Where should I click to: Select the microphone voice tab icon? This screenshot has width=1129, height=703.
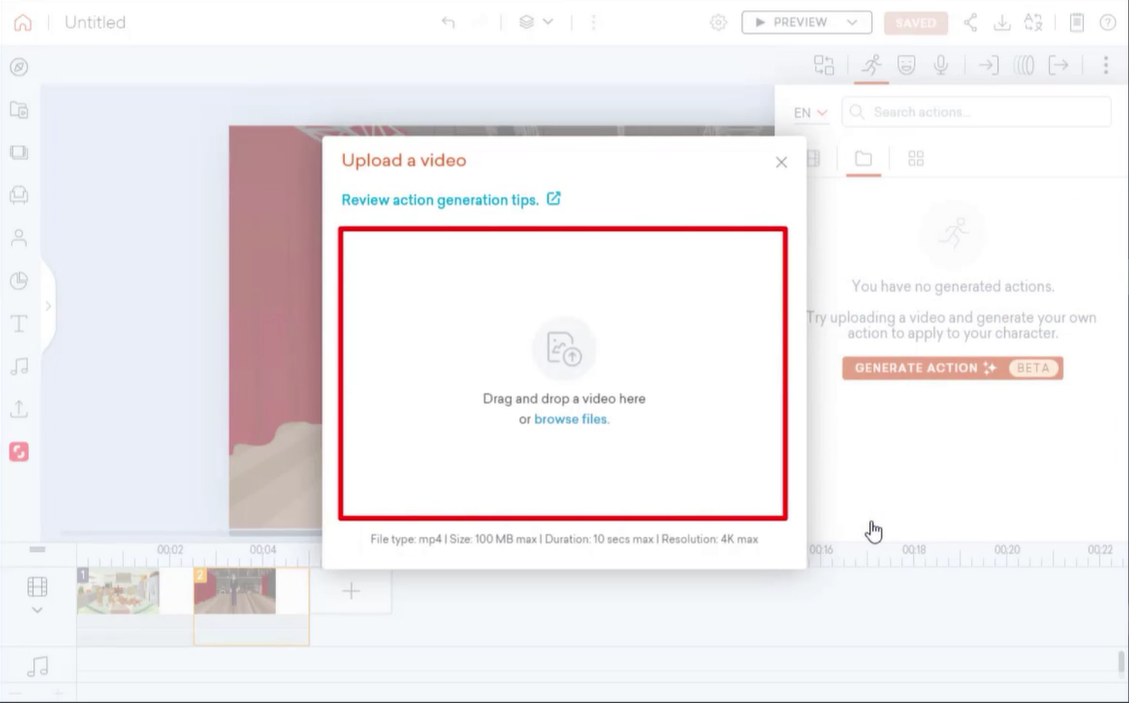[941, 65]
